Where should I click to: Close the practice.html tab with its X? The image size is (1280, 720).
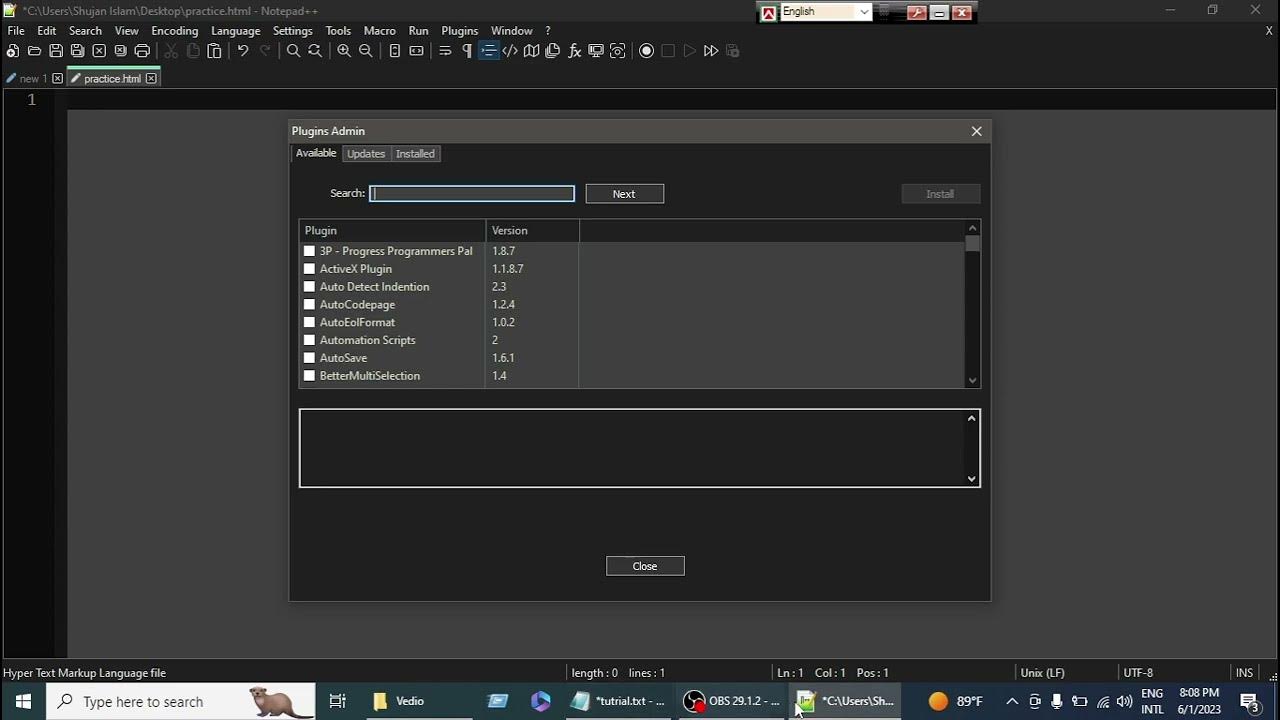[x=151, y=78]
